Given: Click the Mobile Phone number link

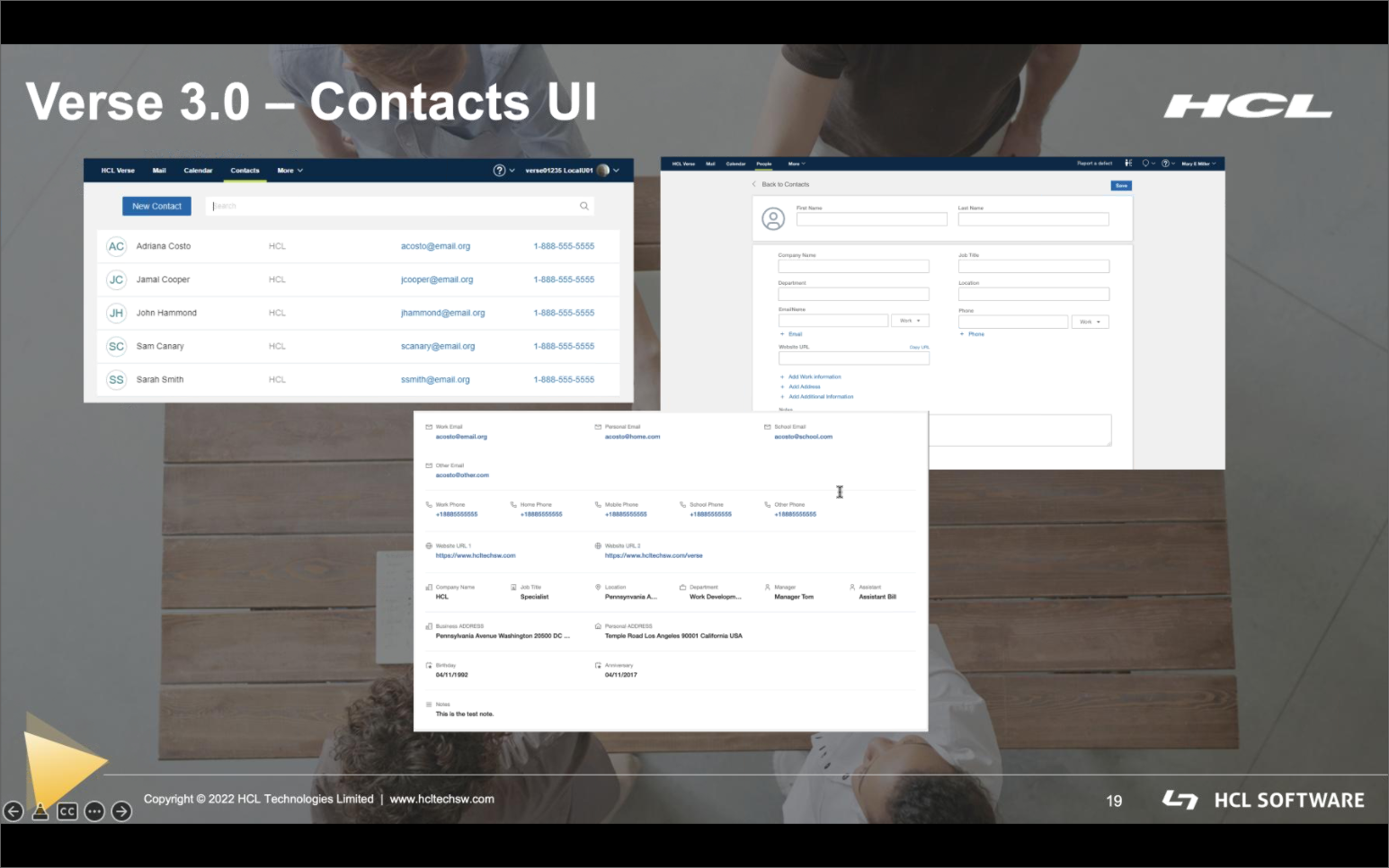Looking at the screenshot, I should click(626, 515).
